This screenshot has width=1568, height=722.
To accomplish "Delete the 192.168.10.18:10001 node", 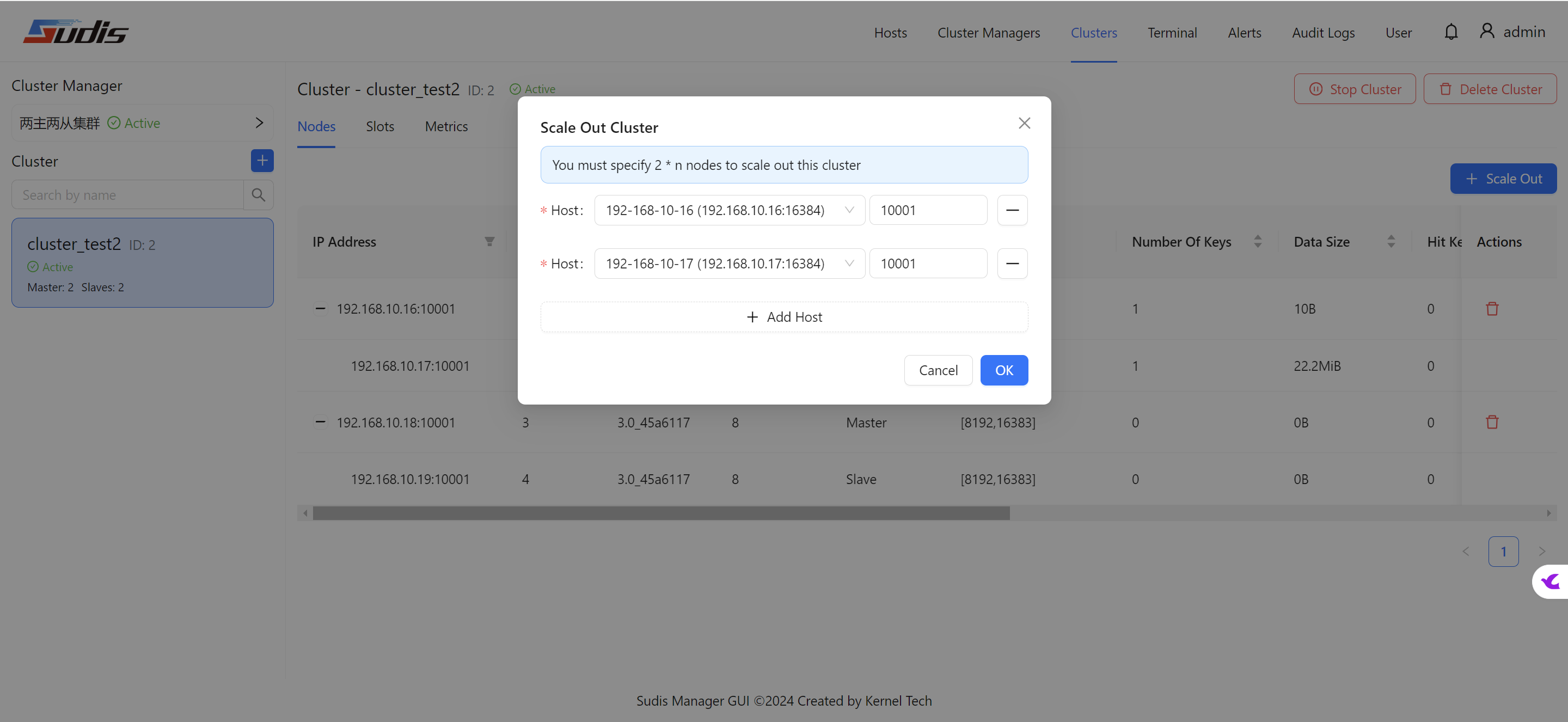I will (1492, 422).
